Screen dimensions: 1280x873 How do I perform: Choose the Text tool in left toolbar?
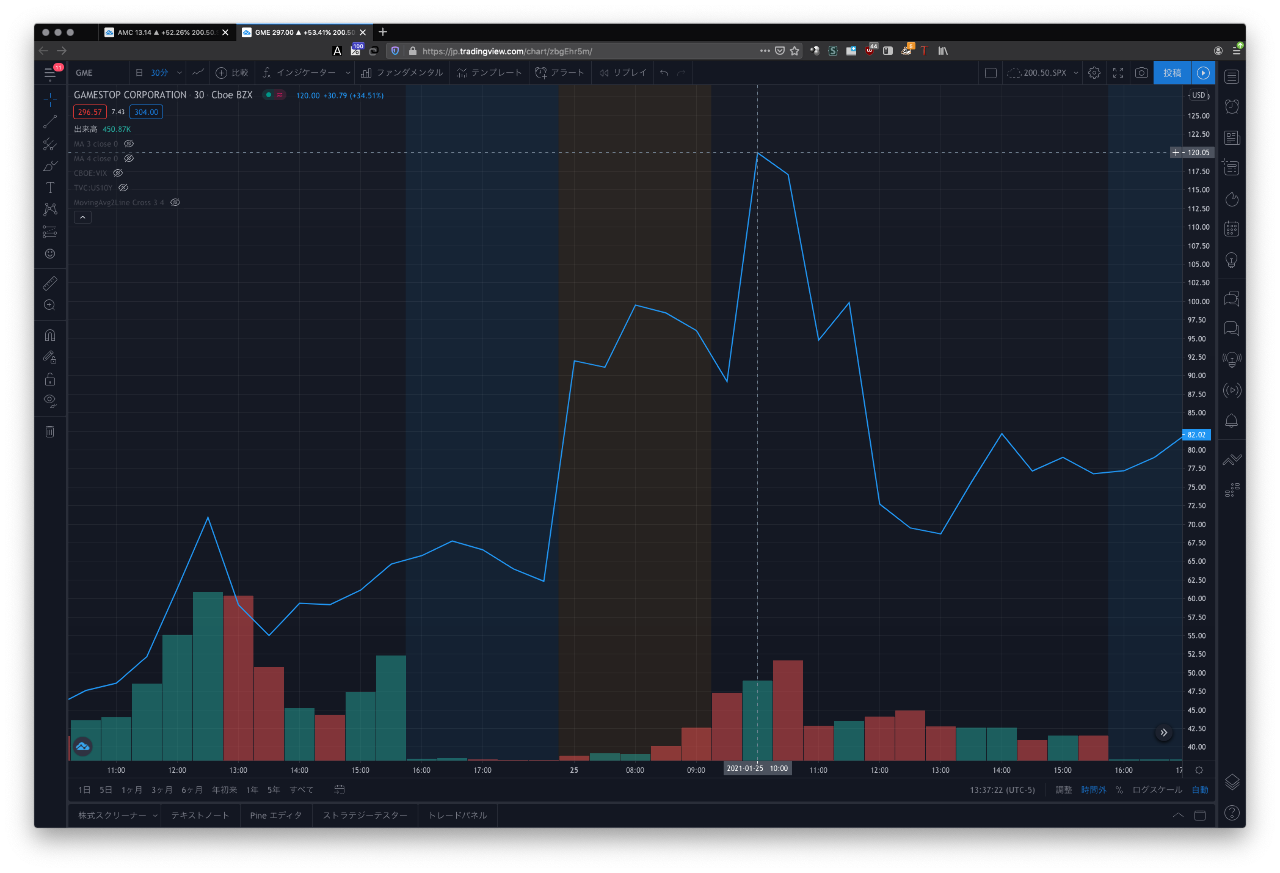coord(50,188)
